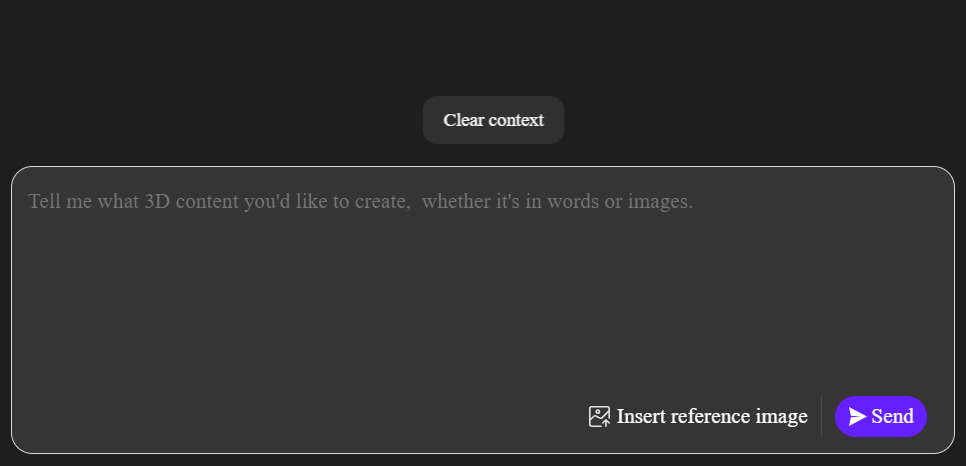
Task: Attach a reference image via the image icon
Action: click(x=599, y=417)
